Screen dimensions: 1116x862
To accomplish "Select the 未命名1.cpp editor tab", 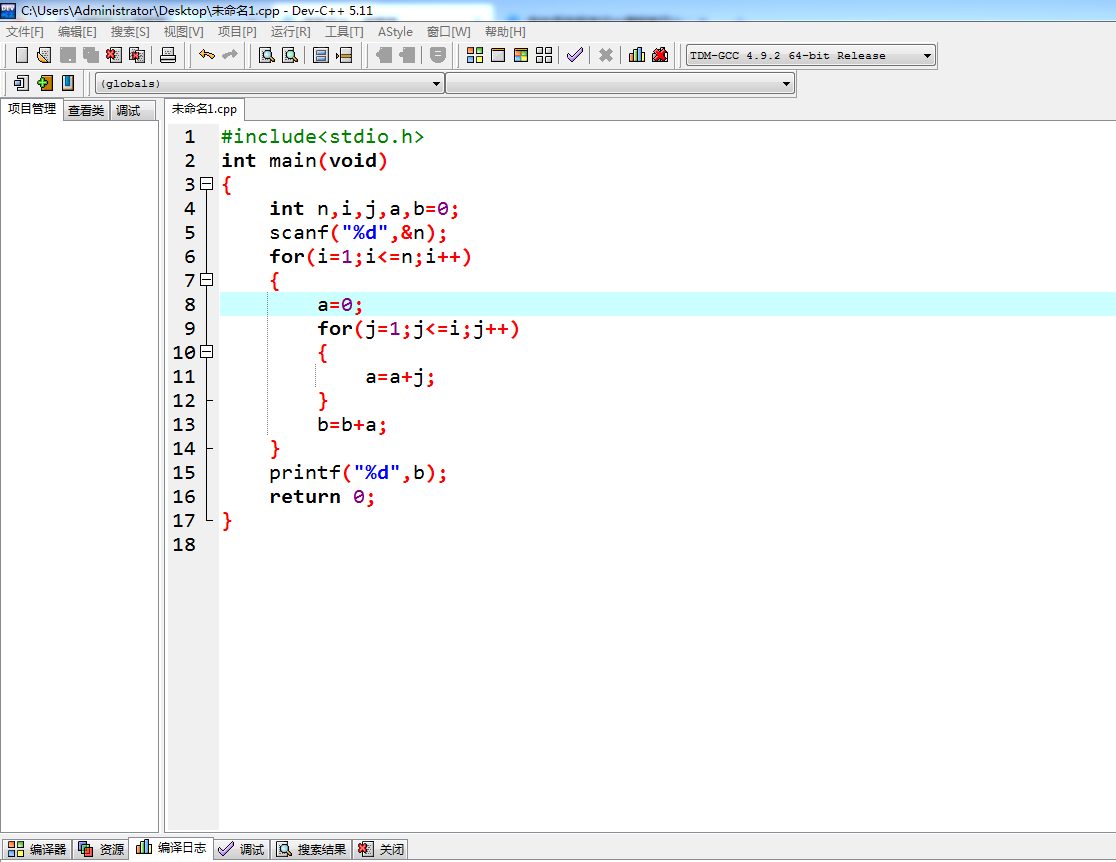I will point(204,109).
